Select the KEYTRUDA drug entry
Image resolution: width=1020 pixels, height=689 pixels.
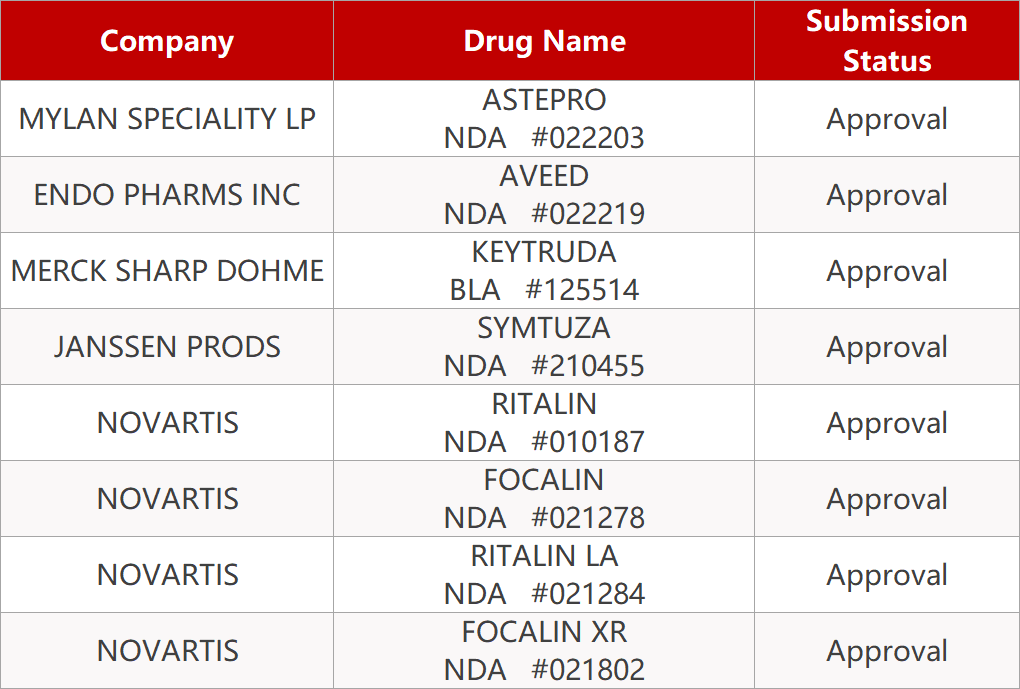[544, 253]
